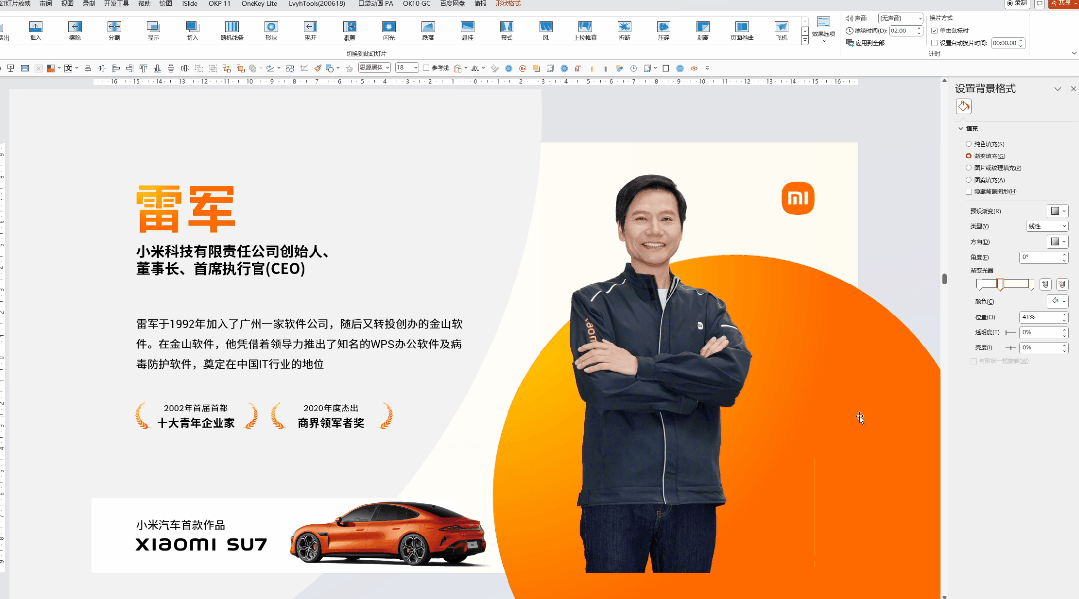Add a gradient stop button

(x=1045, y=284)
